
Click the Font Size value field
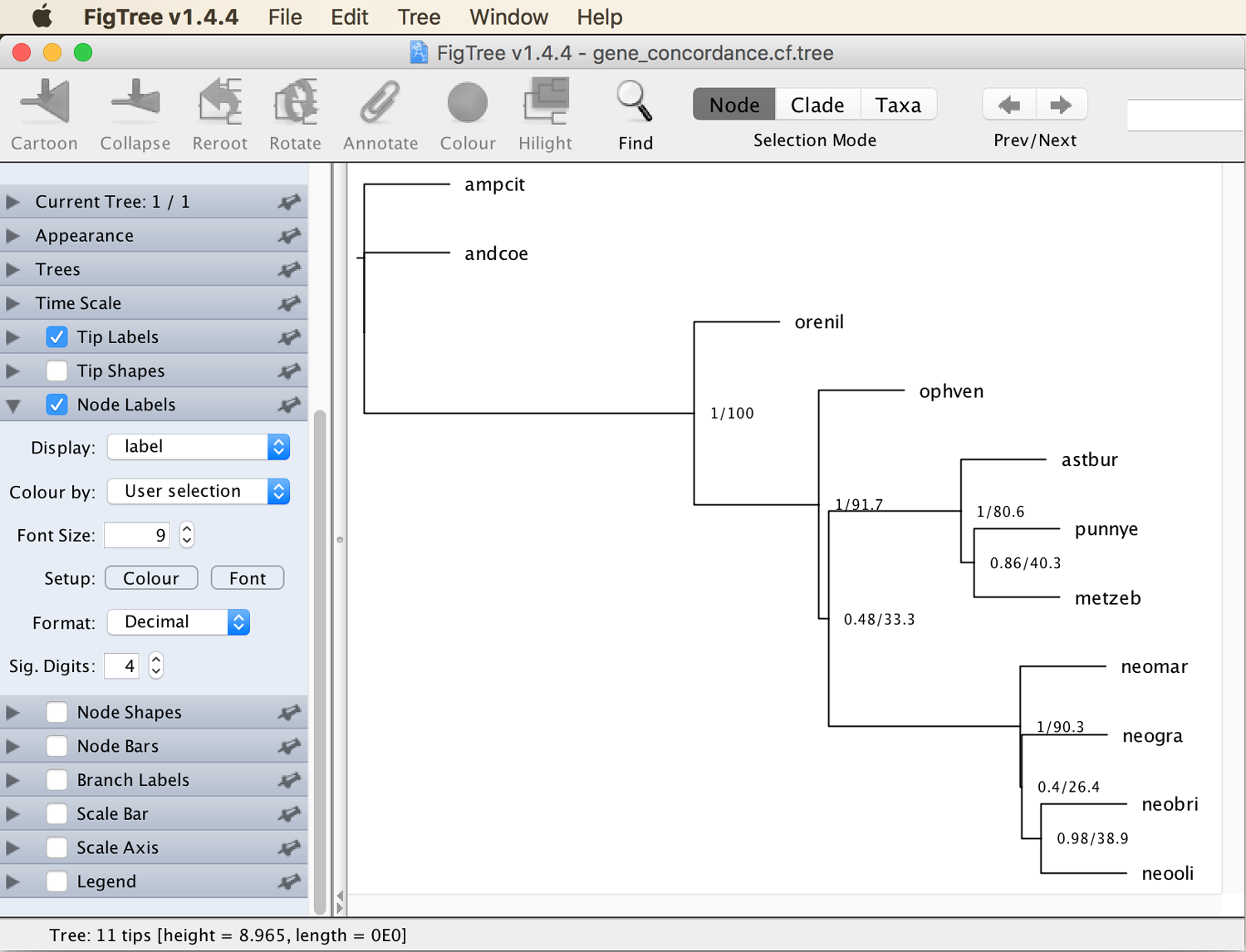pos(137,535)
